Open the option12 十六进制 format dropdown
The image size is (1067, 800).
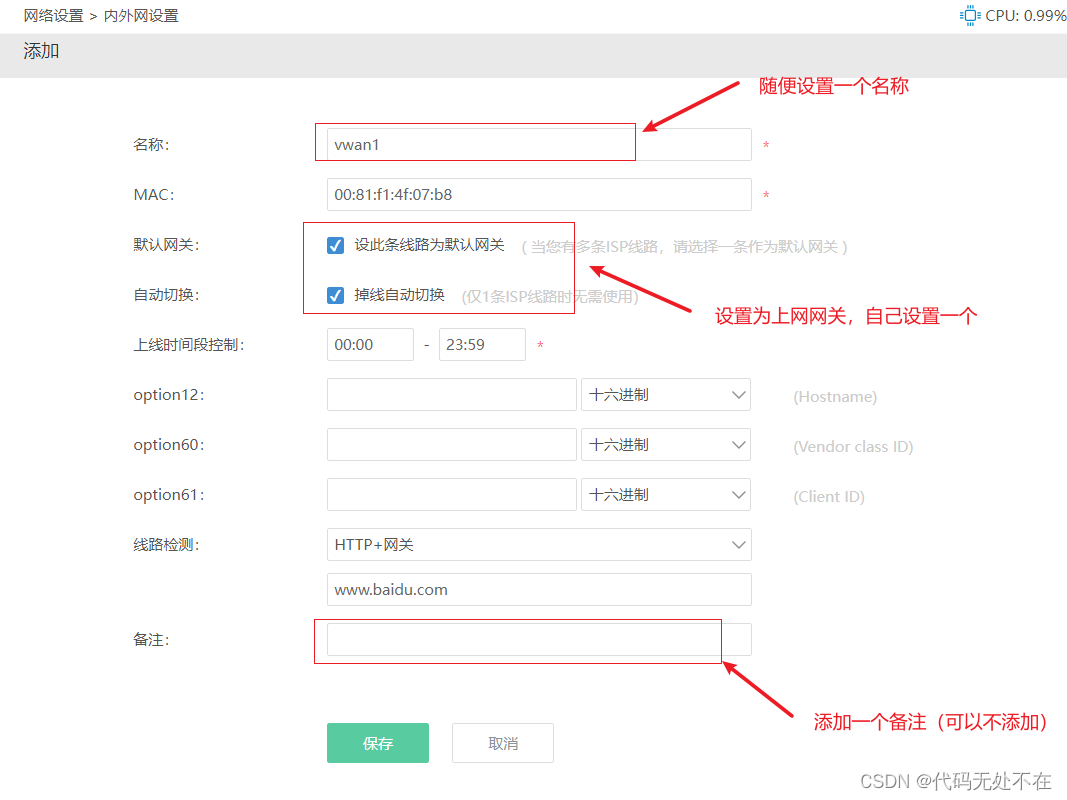point(666,394)
